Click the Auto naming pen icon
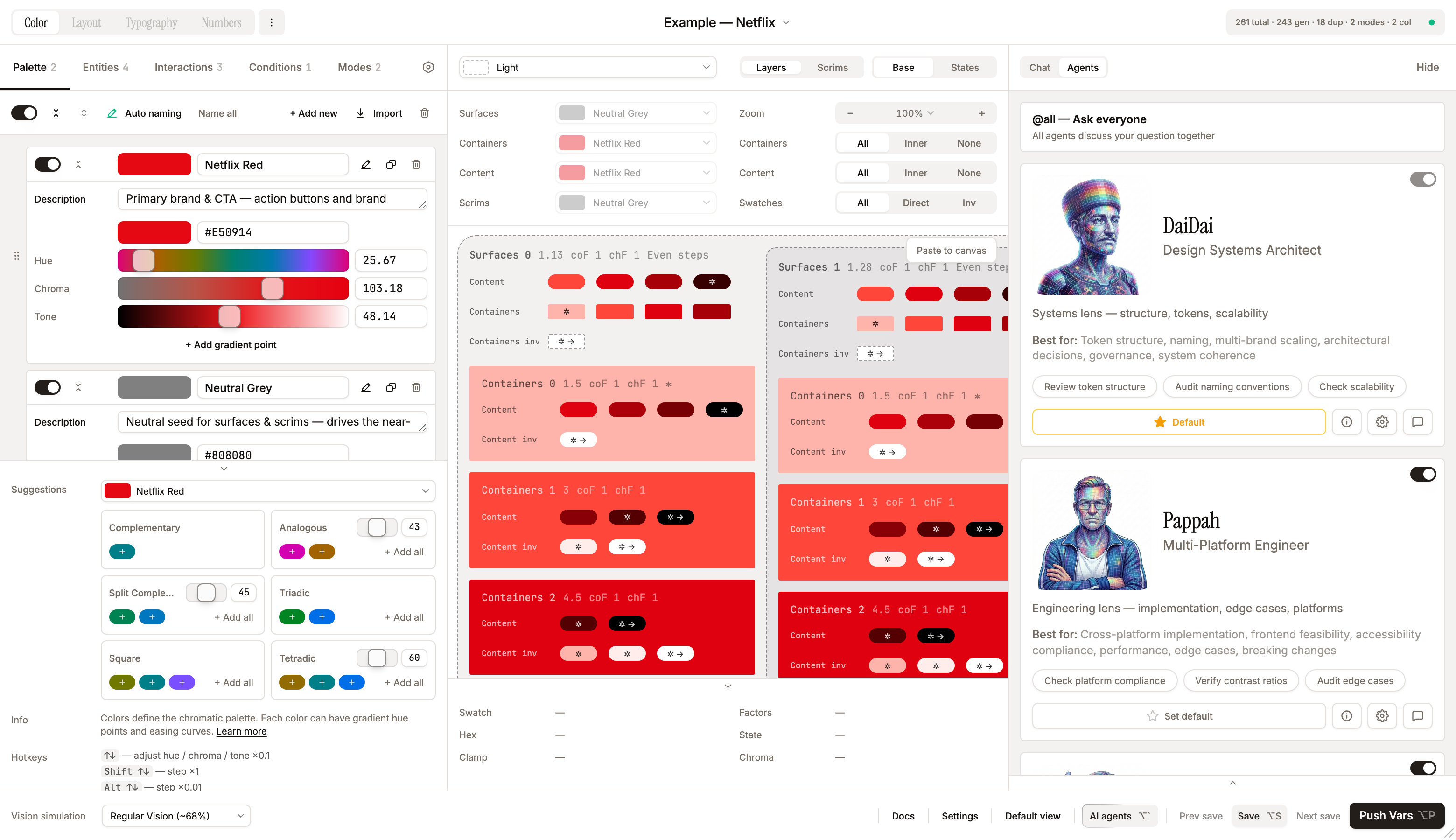Image resolution: width=1456 pixels, height=840 pixels. tap(112, 113)
